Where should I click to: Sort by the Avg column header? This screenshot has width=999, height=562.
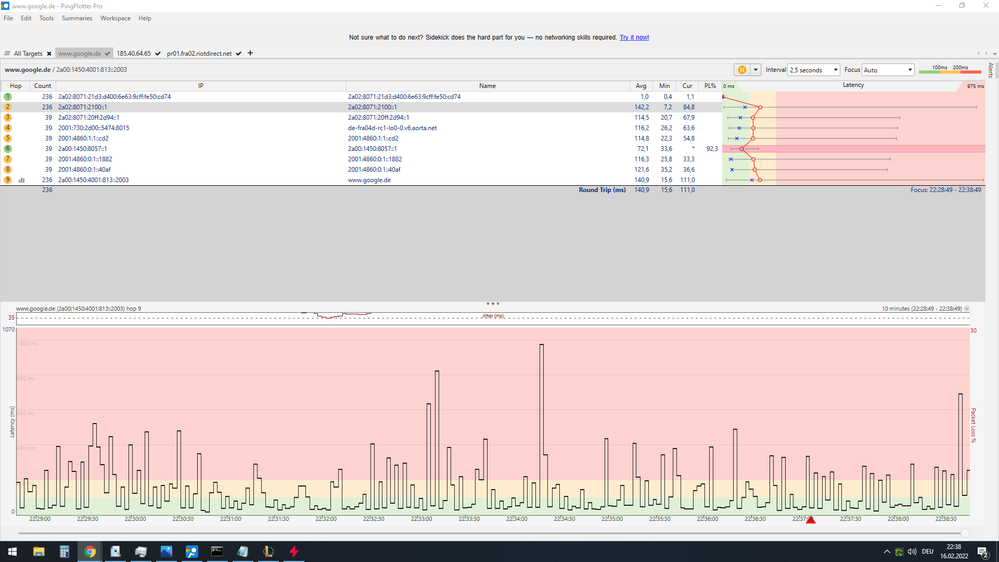(x=641, y=86)
